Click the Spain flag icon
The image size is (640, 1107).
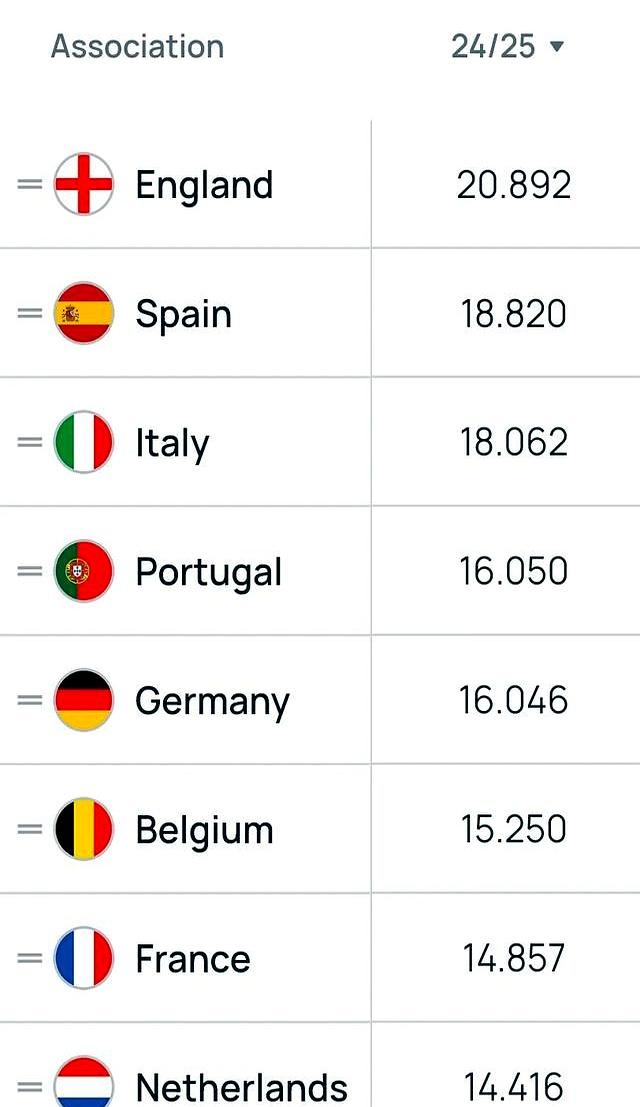coord(83,313)
